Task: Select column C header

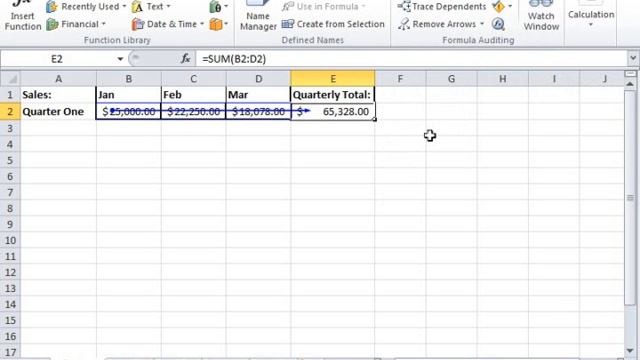Action: [x=193, y=79]
